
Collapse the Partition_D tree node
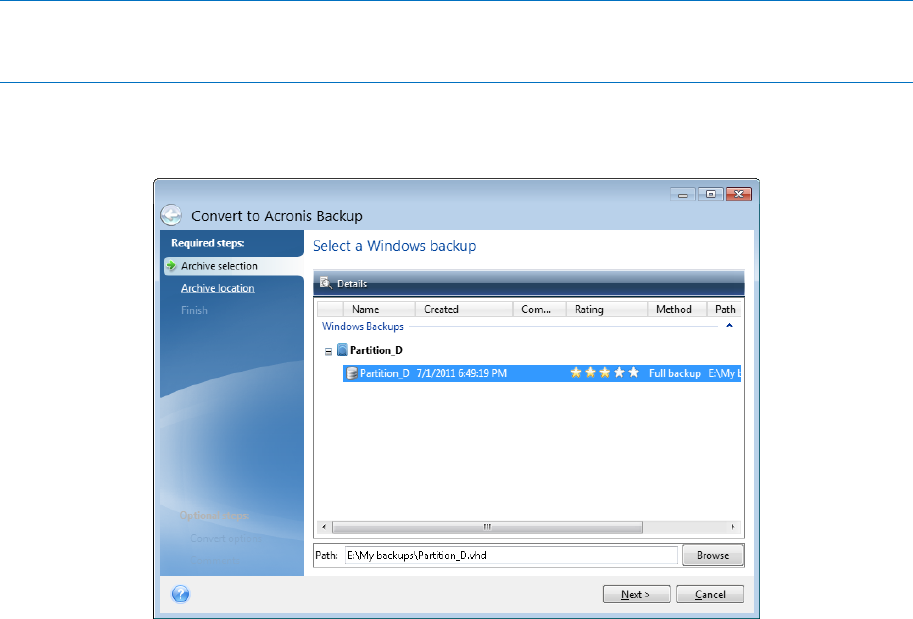pos(328,351)
